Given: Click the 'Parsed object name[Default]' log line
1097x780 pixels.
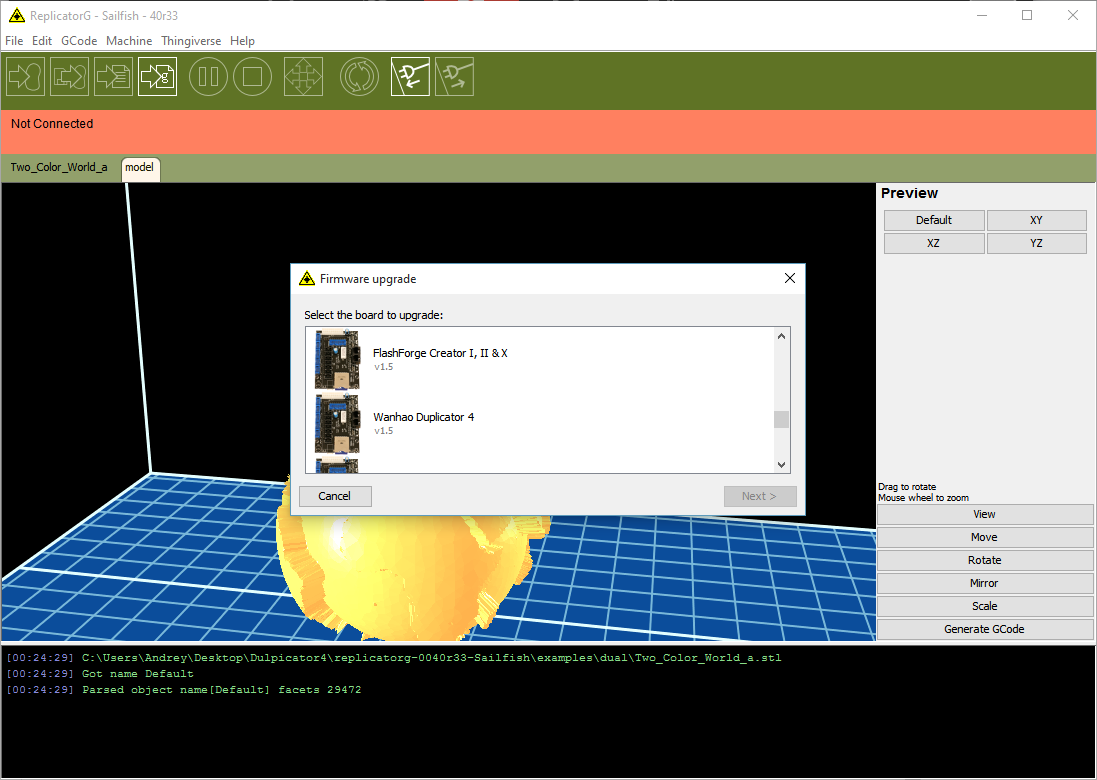Looking at the screenshot, I should coord(183,690).
